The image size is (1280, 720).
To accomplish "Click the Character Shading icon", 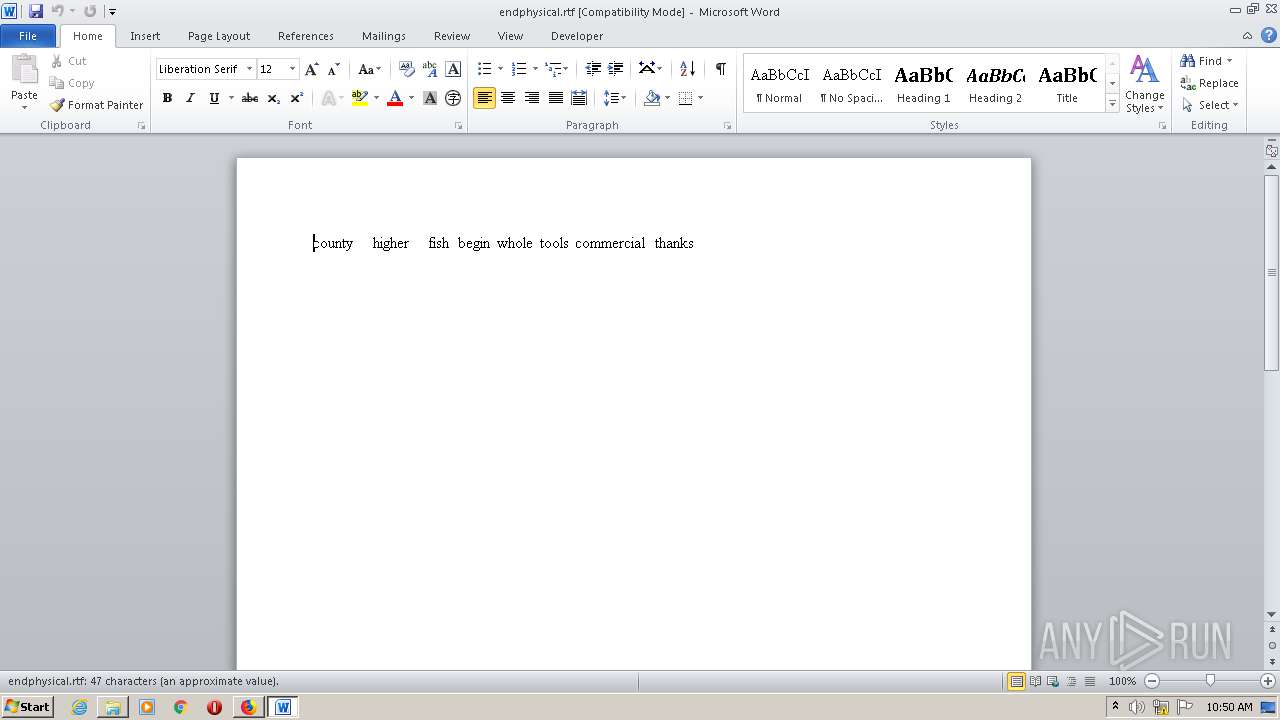I will click(x=430, y=98).
